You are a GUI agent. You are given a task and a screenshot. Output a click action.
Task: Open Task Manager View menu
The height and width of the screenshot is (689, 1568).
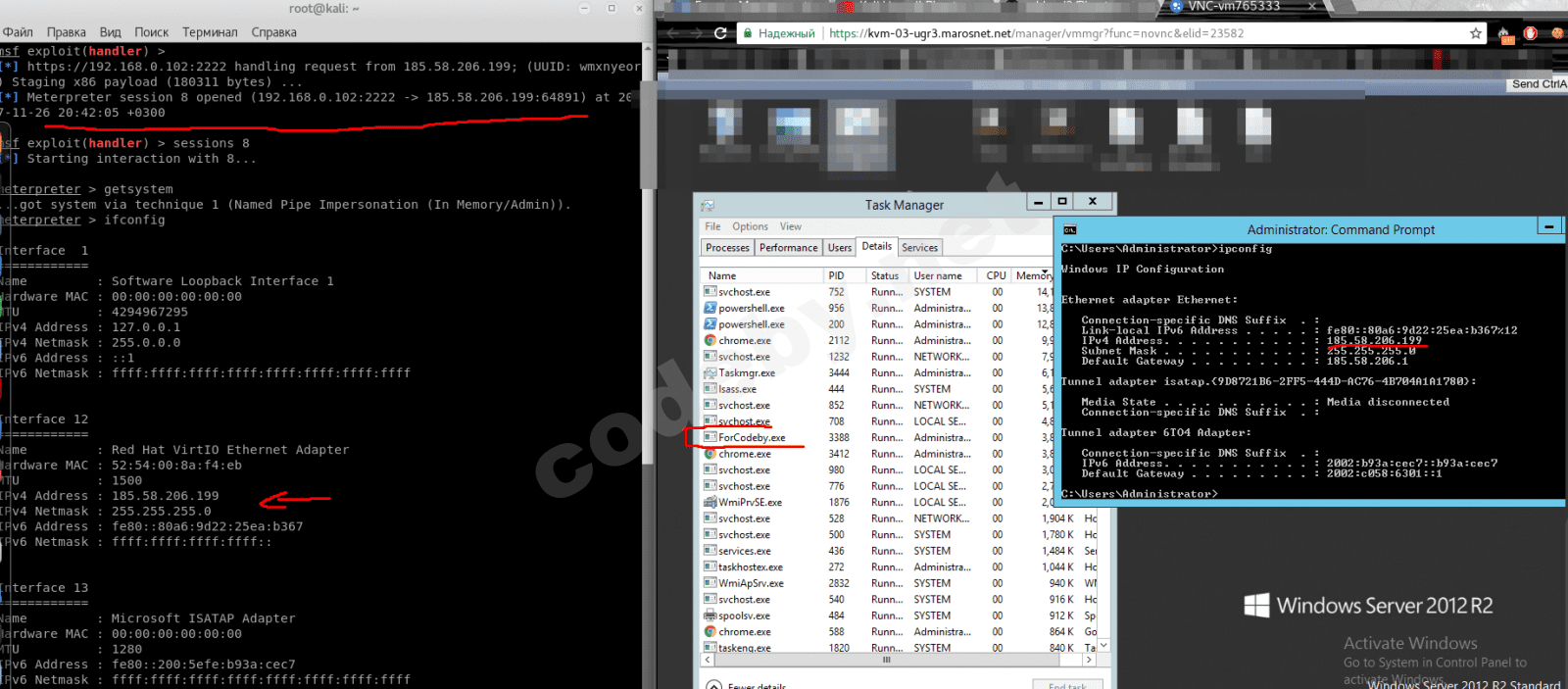[x=791, y=226]
